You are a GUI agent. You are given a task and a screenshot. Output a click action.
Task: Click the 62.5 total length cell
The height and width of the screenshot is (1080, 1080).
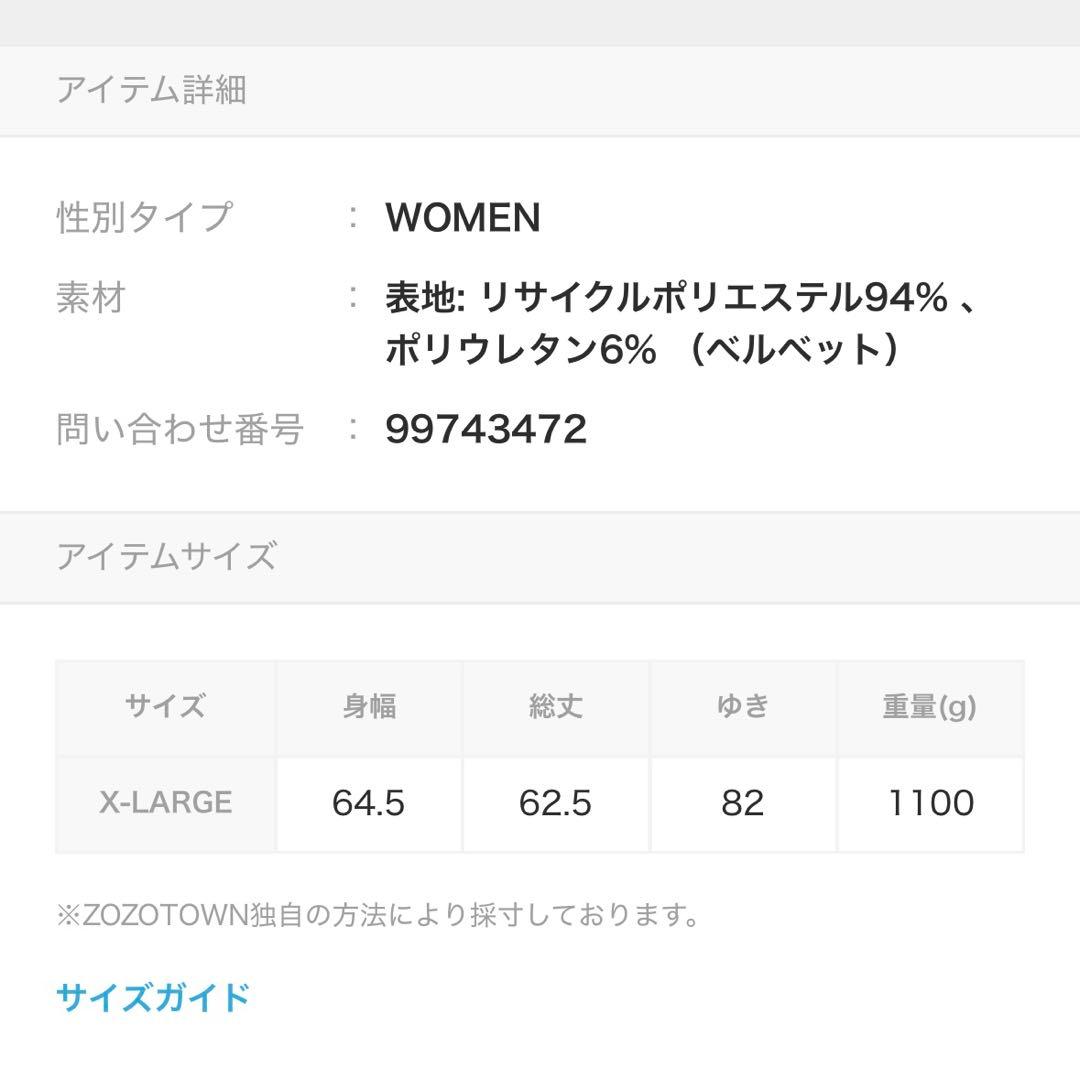[x=556, y=803]
